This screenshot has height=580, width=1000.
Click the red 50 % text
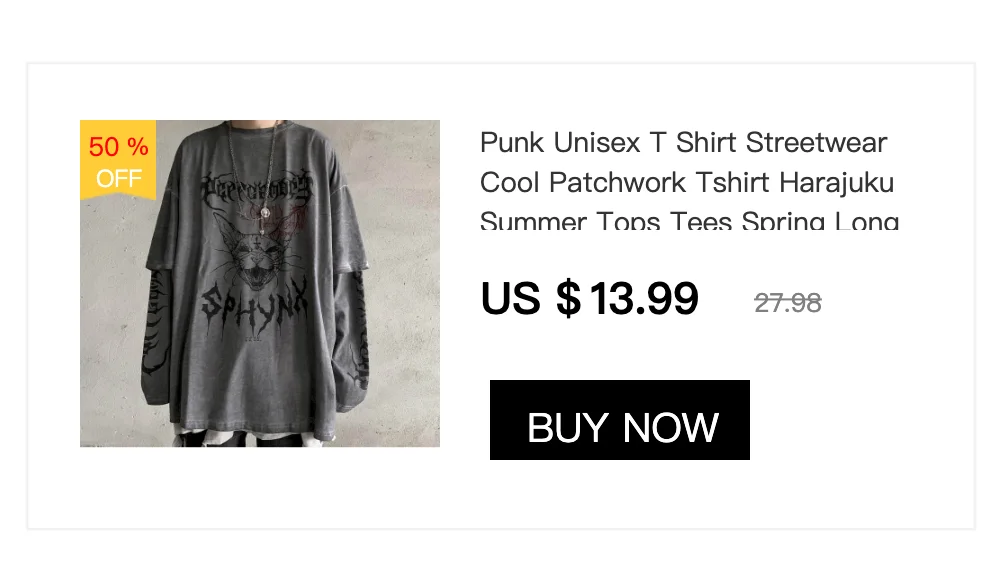[x=118, y=147]
